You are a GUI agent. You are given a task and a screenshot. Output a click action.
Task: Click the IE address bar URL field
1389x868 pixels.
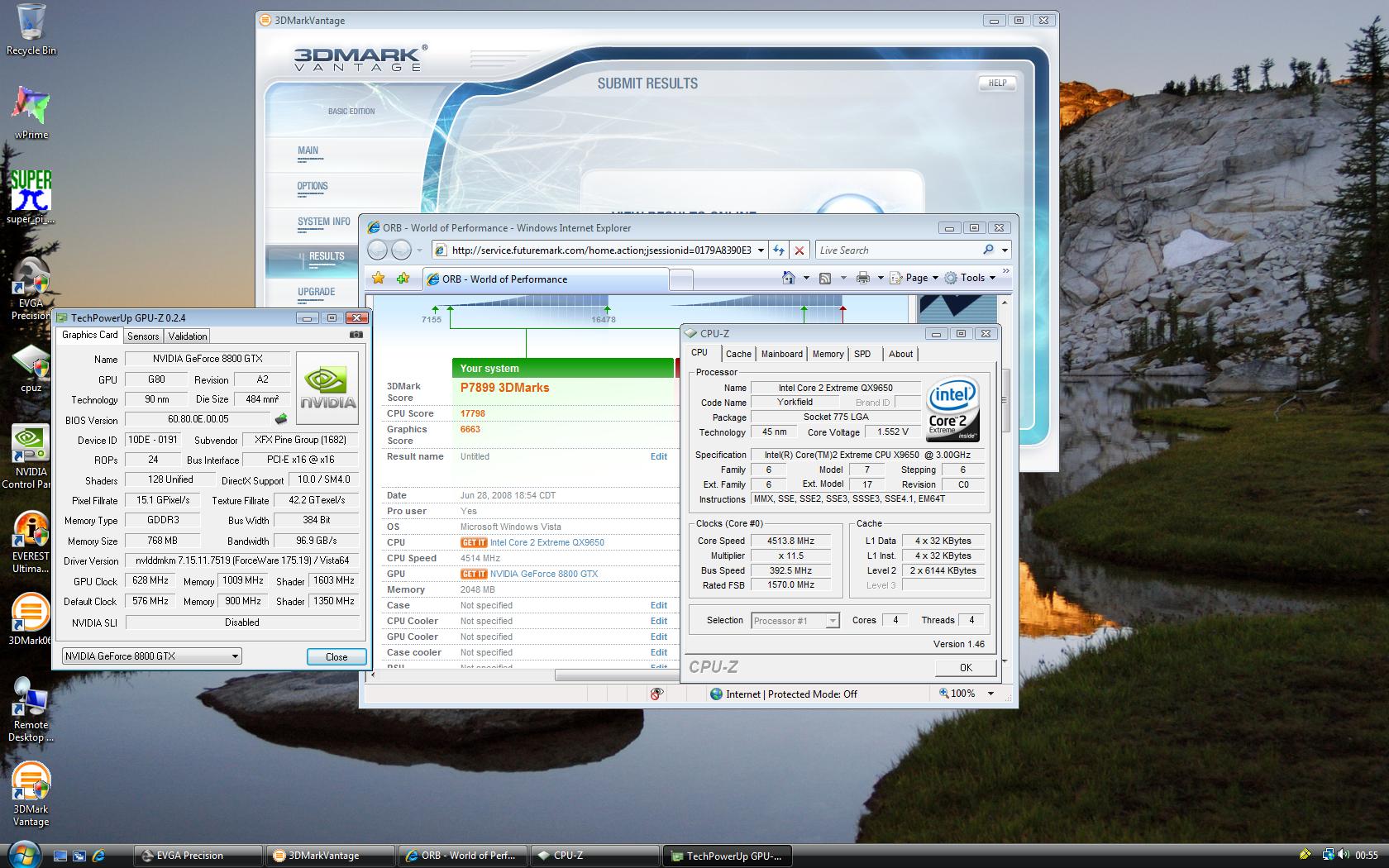(601, 250)
